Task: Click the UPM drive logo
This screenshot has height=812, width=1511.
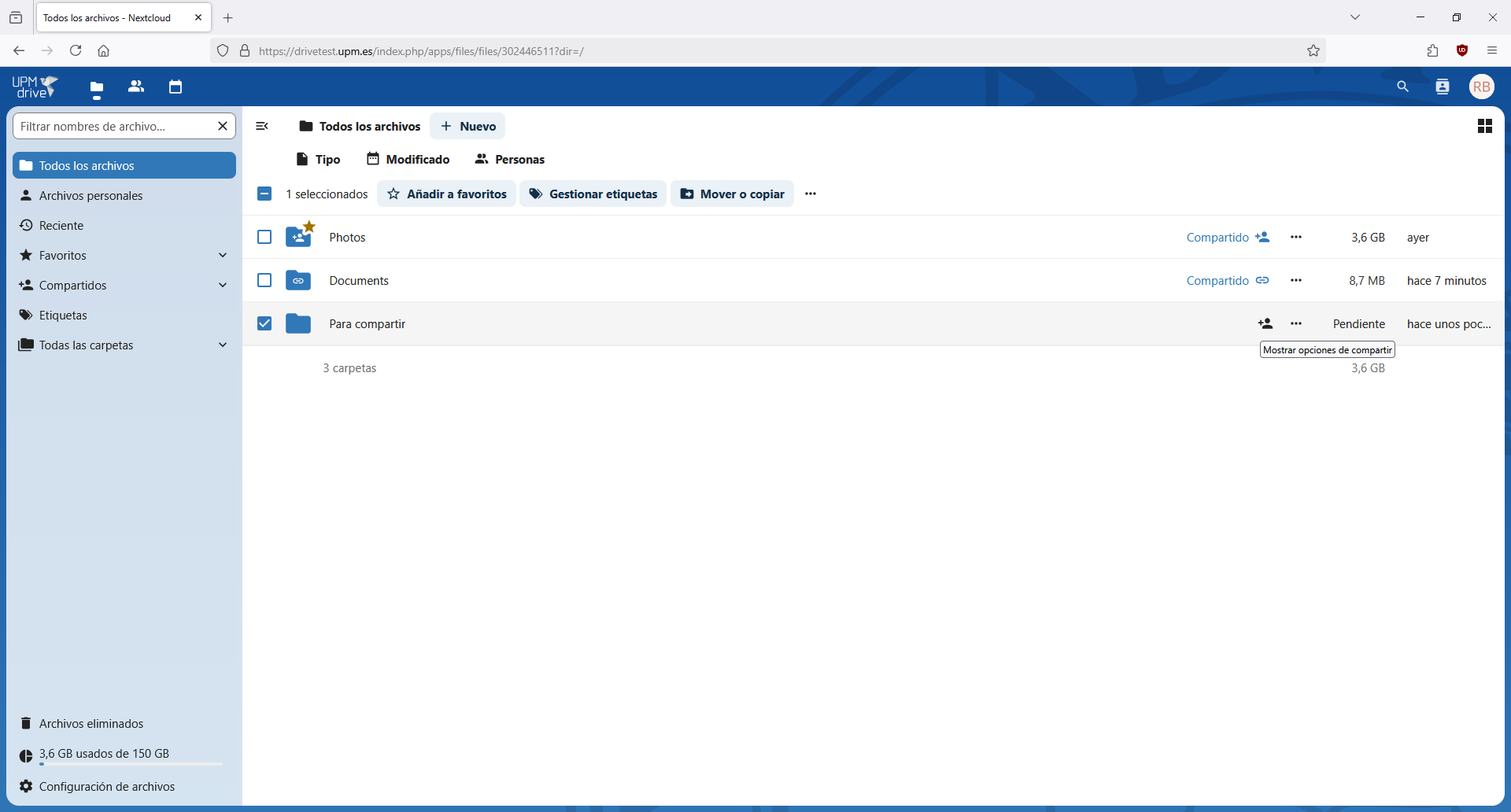Action: [x=35, y=87]
